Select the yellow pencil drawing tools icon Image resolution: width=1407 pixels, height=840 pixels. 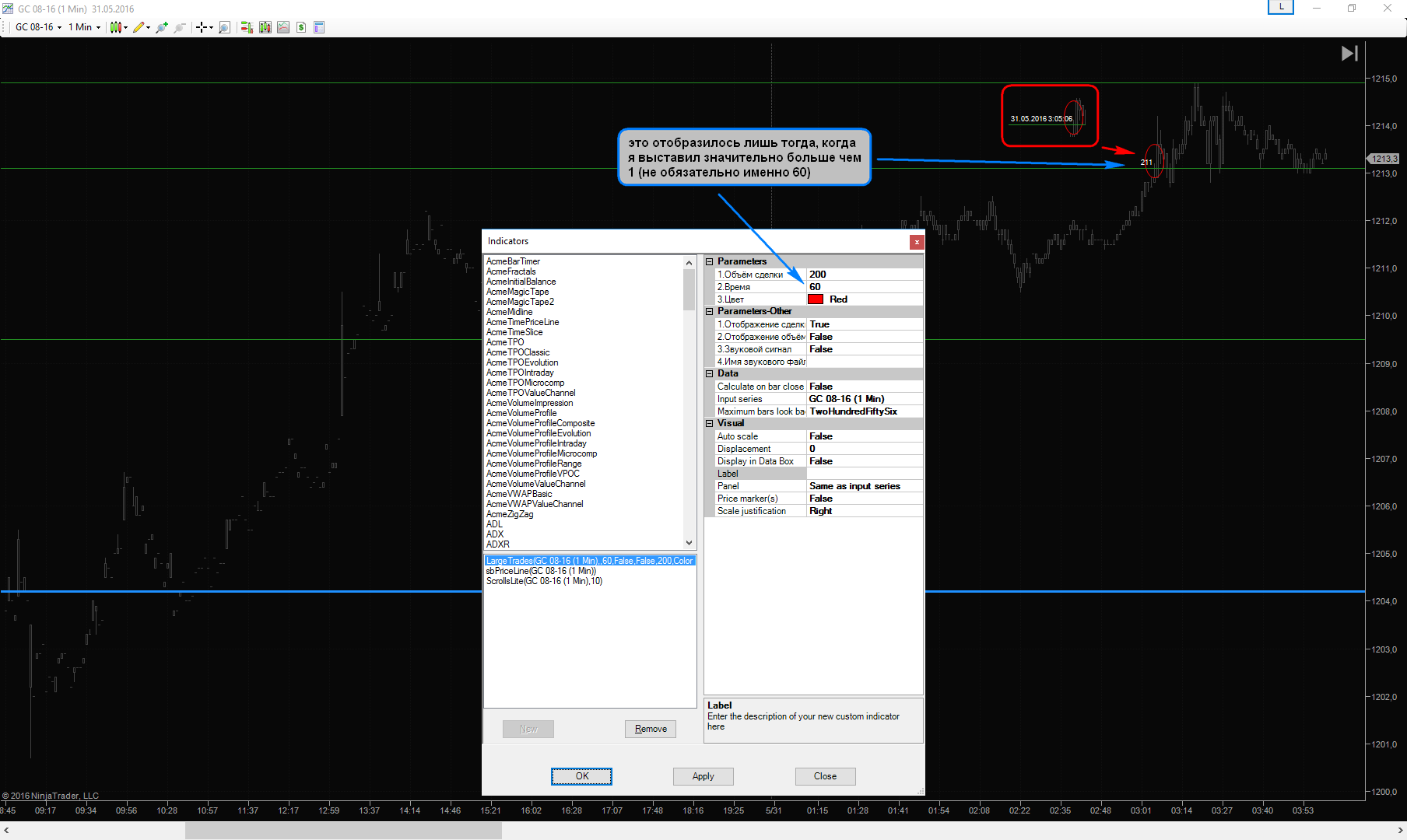click(139, 27)
